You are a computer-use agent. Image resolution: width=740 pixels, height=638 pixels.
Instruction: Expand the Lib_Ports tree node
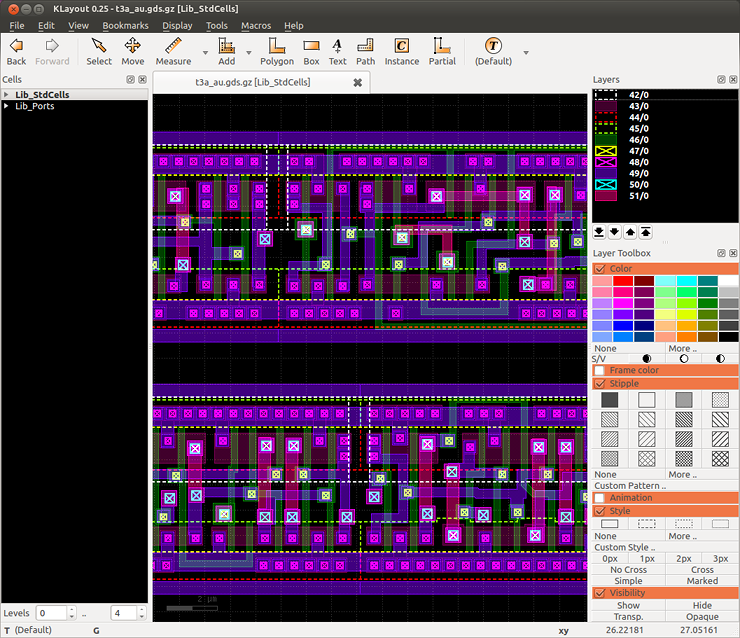point(7,106)
